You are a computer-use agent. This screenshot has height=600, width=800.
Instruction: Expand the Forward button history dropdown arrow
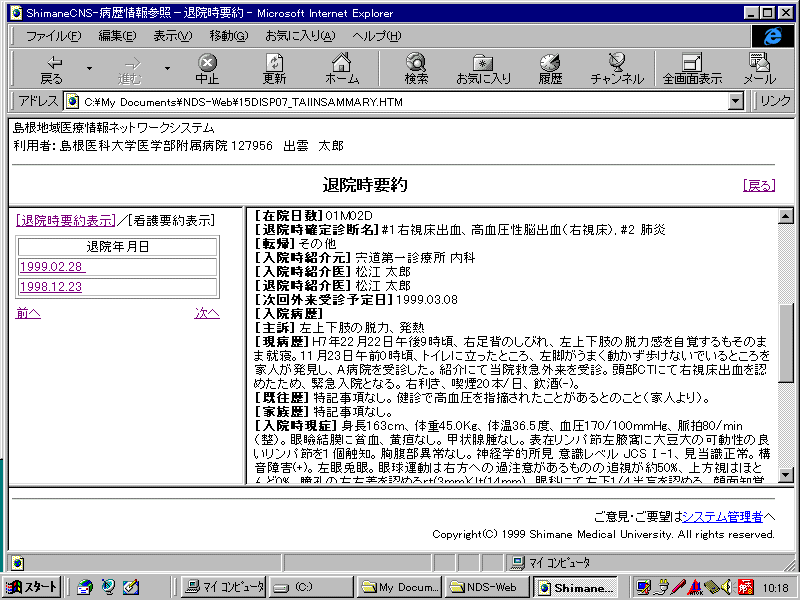(167, 69)
